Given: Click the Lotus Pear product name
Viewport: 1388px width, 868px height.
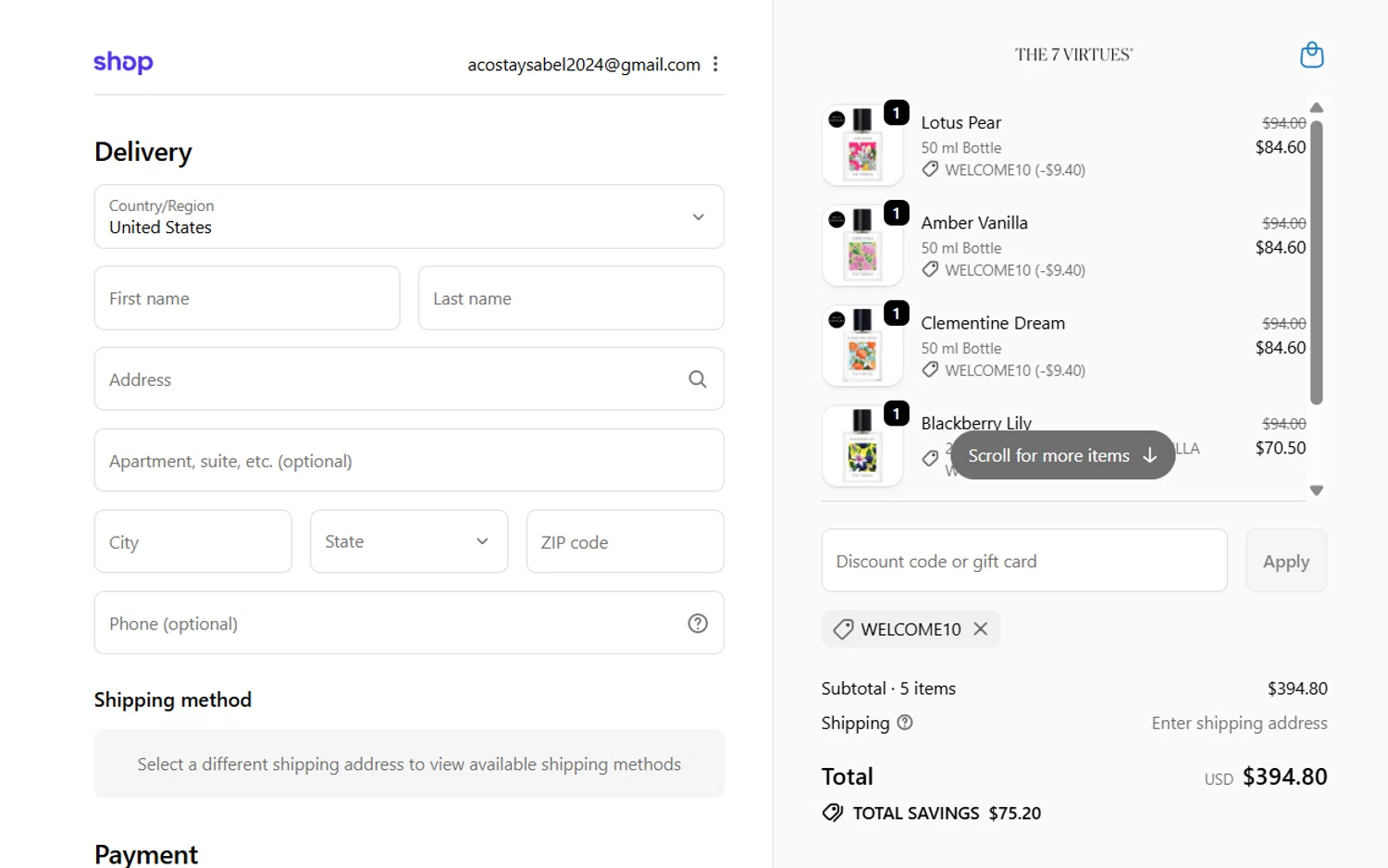Looking at the screenshot, I should pyautogui.click(x=960, y=122).
